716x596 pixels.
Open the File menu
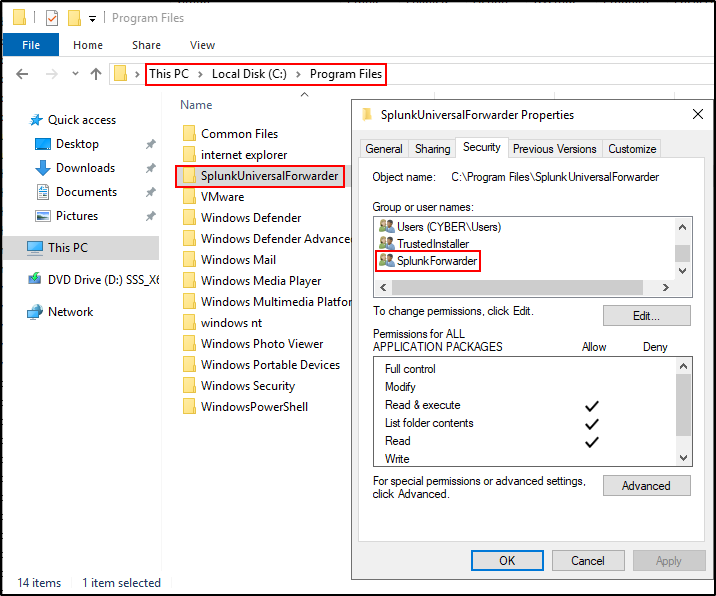[31, 45]
